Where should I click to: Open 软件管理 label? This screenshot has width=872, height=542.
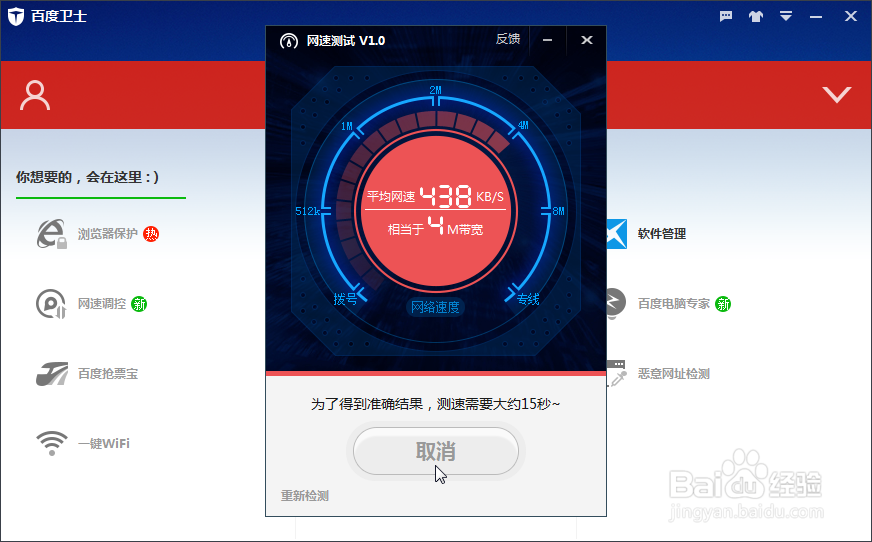point(662,233)
